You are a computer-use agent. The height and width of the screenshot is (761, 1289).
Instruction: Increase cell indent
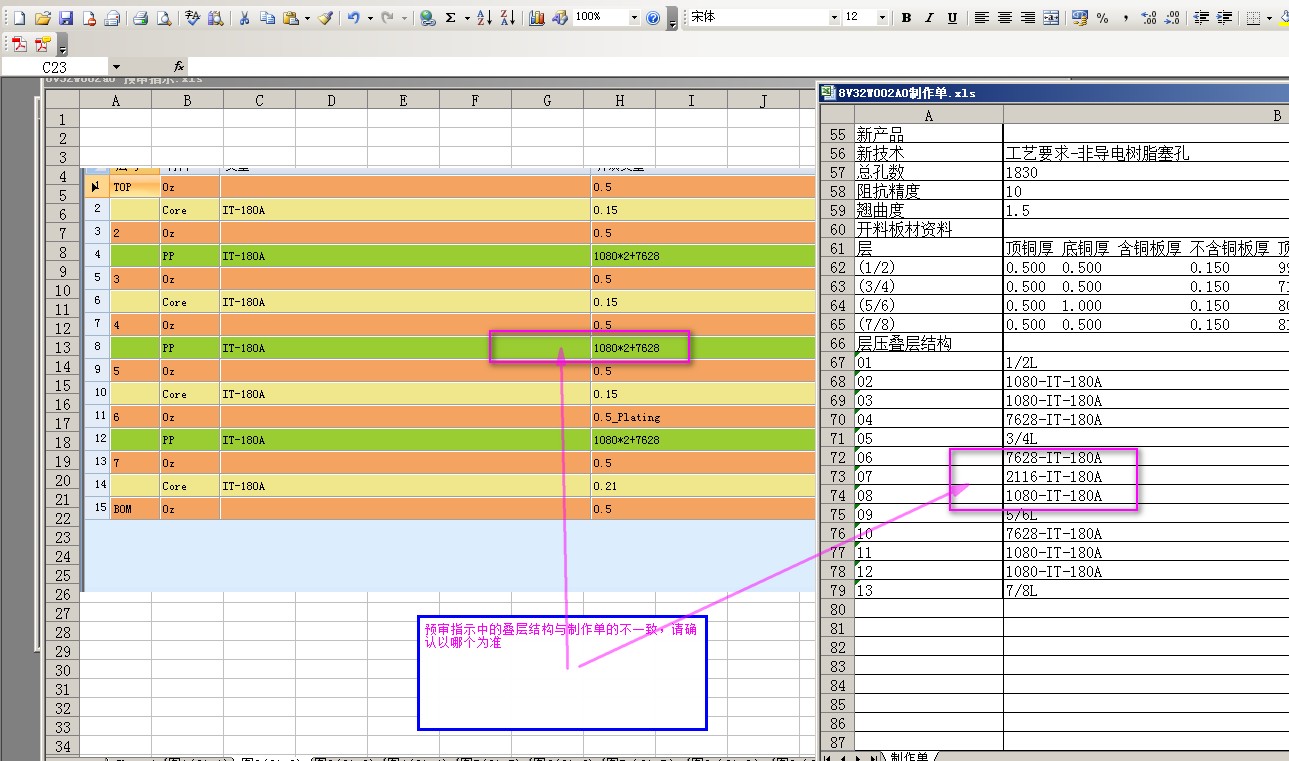tap(1224, 18)
